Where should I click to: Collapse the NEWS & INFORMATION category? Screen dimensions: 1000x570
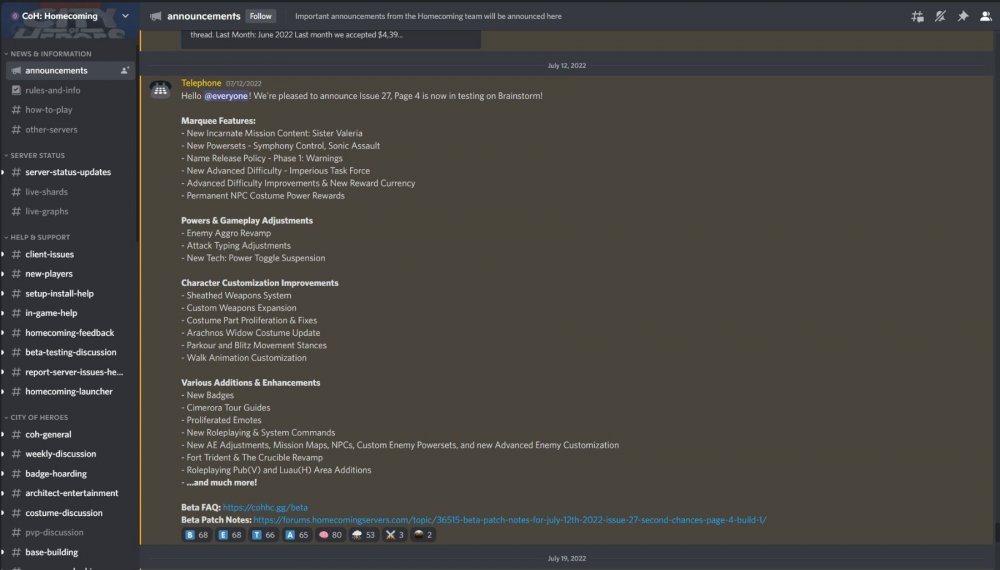[x=50, y=54]
